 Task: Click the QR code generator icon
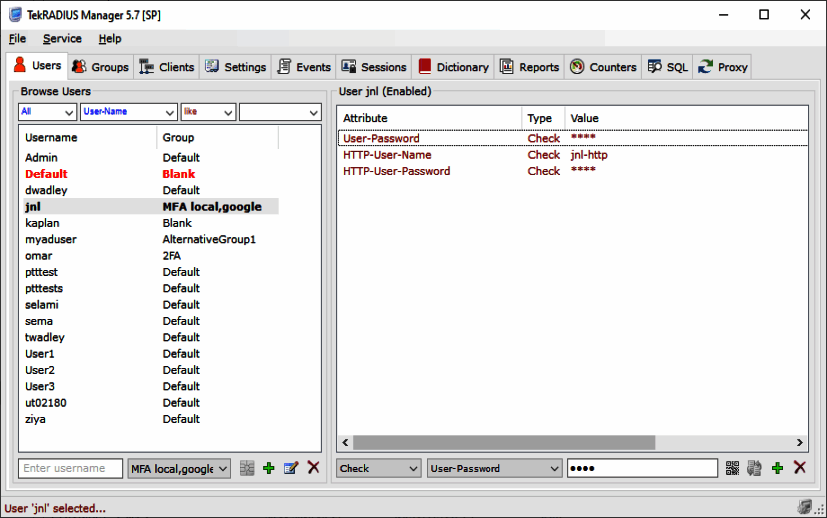pyautogui.click(x=732, y=468)
